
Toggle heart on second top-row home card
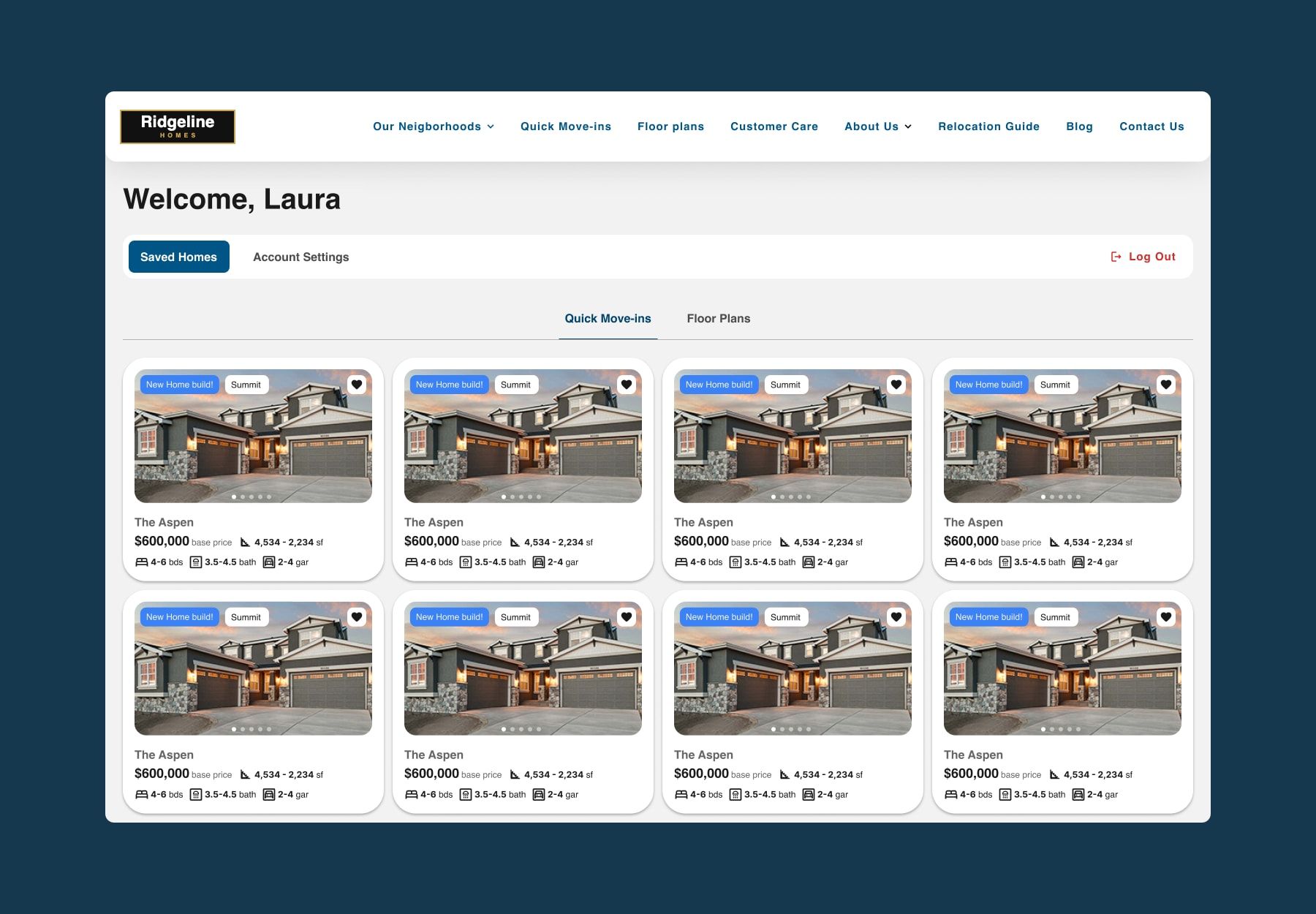pos(627,385)
